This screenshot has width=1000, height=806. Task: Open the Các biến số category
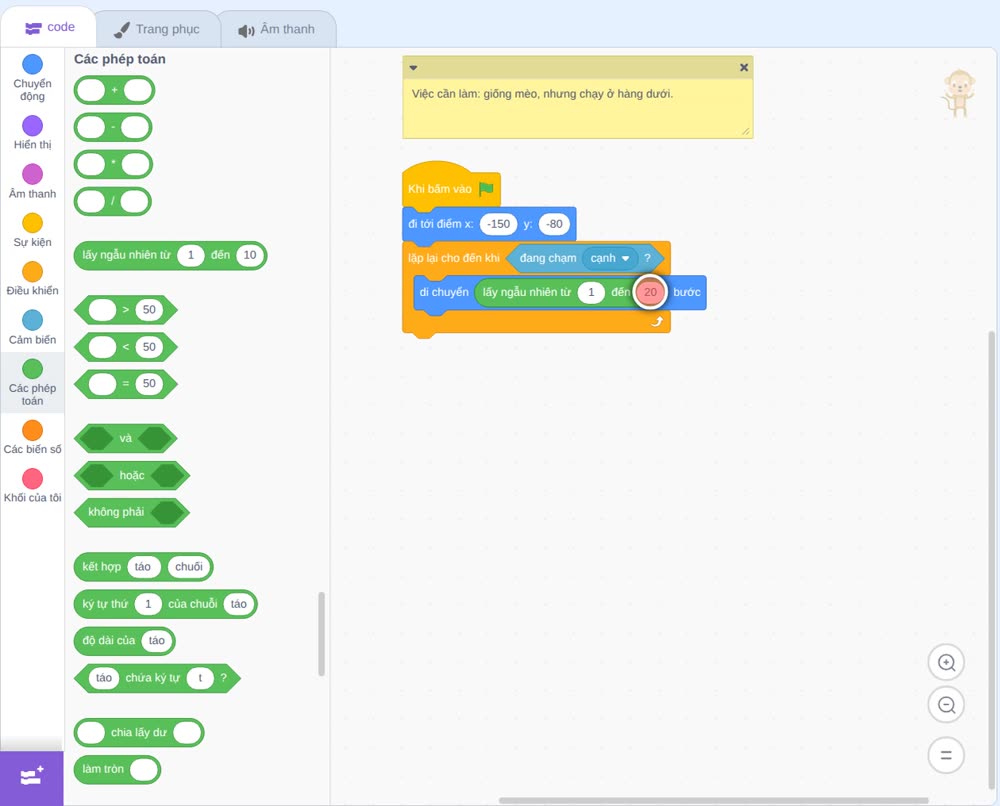point(32,437)
